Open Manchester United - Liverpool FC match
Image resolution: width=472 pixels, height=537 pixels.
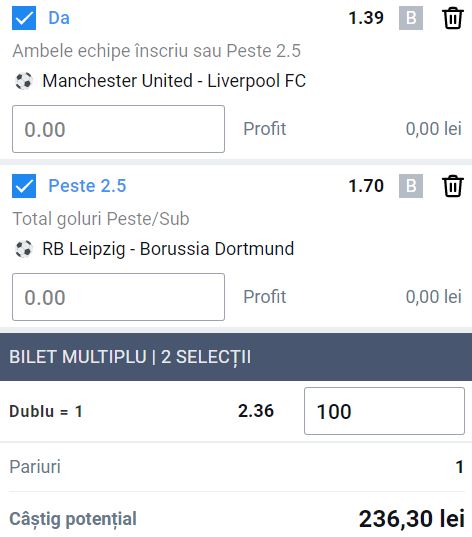coord(174,81)
